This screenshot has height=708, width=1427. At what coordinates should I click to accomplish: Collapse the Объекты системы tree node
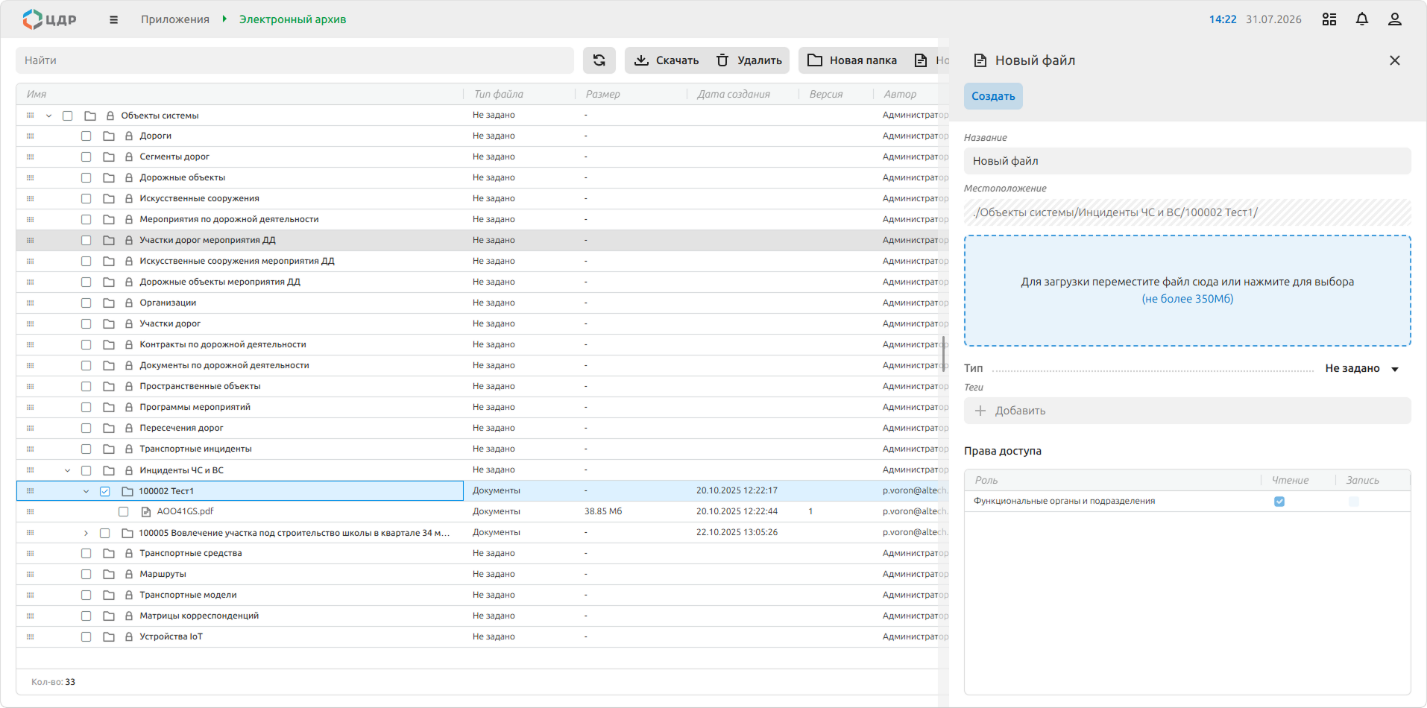pyautogui.click(x=49, y=116)
